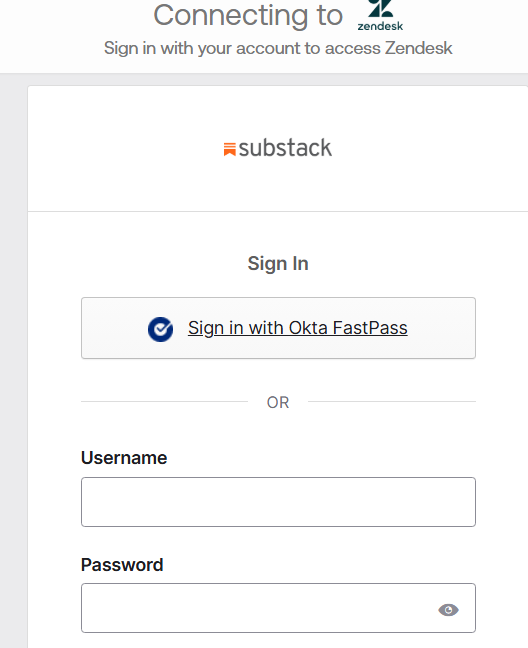This screenshot has width=528, height=648.
Task: Click the substack wordmark text
Action: [285, 148]
